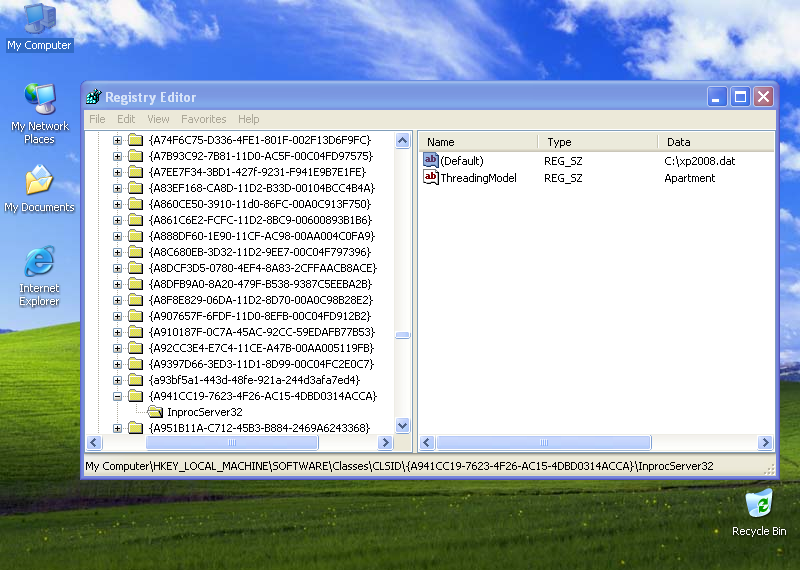Click folder icon of {A8F8E829-06DA-11D2-8D70-00A0C98B28E2}
Screen dimensions: 800x570
tap(135, 300)
